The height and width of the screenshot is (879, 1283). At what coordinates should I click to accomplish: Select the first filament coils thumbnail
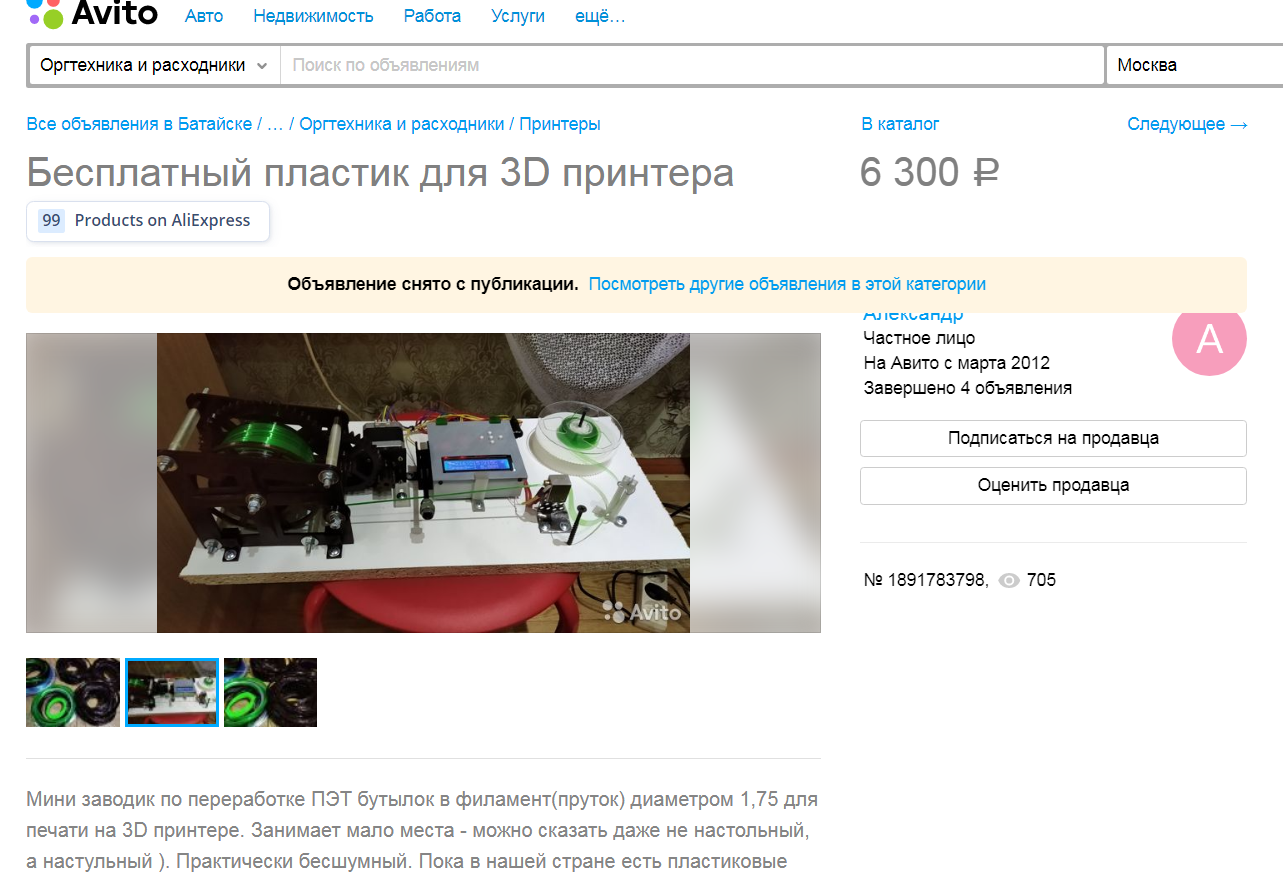(73, 692)
